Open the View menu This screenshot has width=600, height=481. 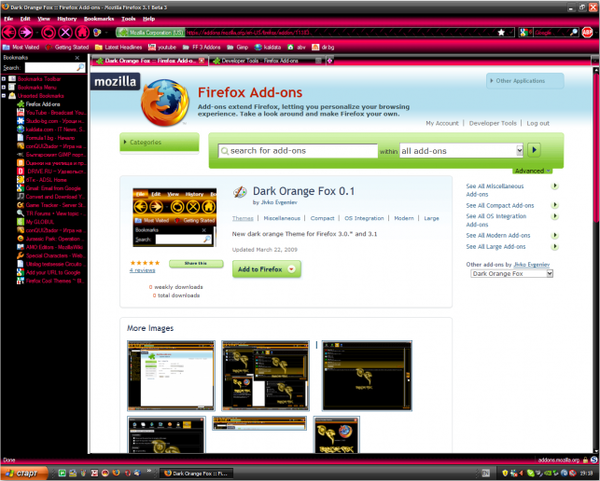coord(44,19)
